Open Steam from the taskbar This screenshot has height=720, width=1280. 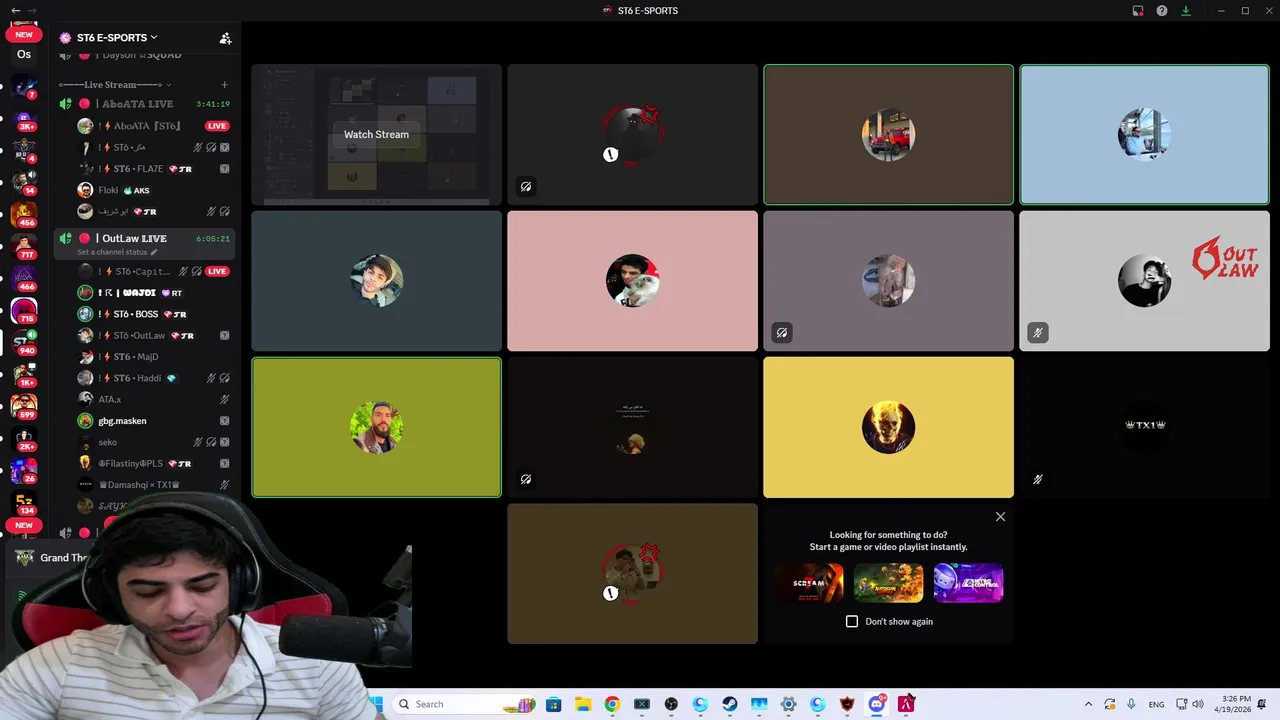(x=730, y=704)
